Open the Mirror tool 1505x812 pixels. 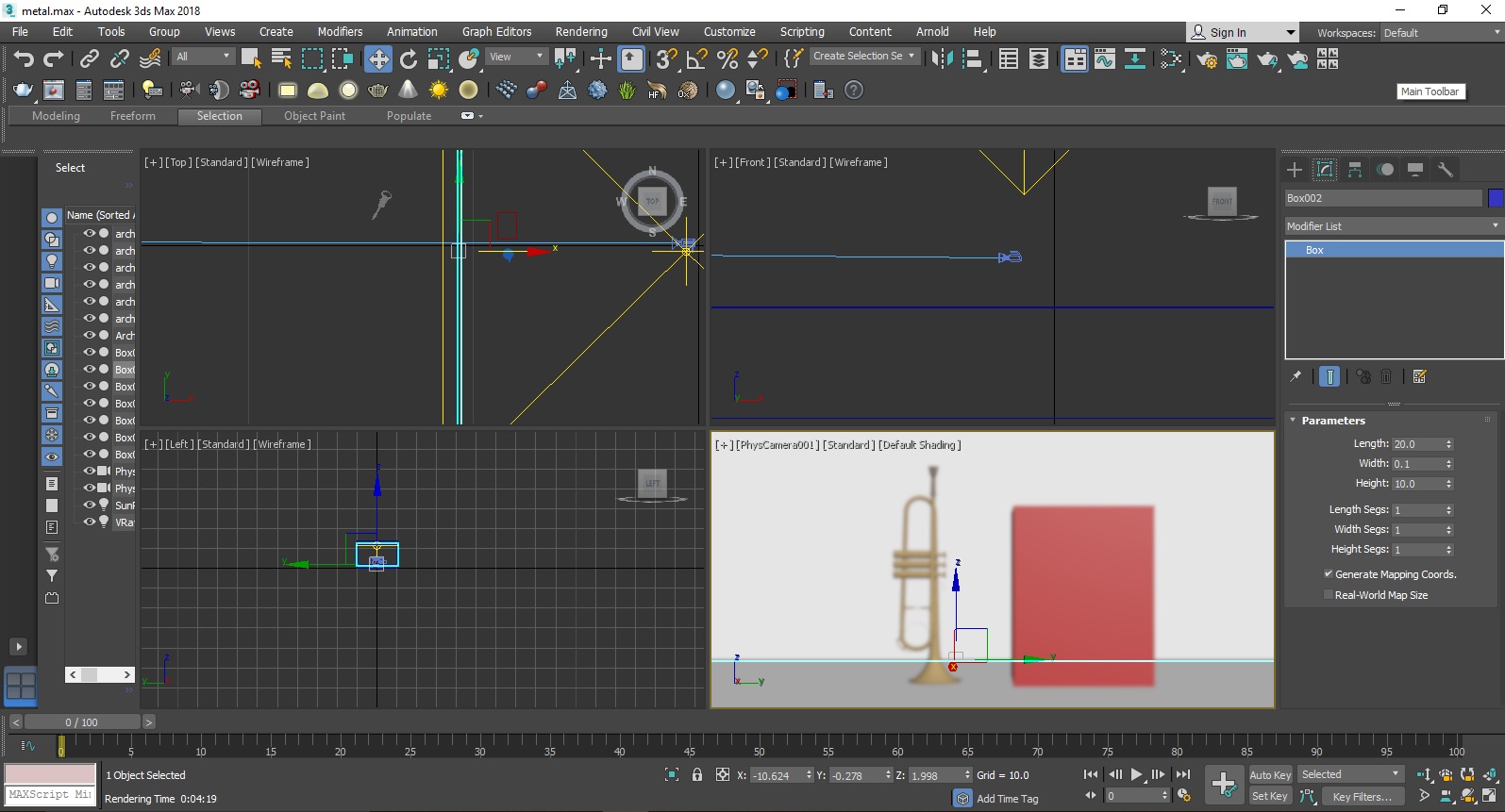(941, 59)
